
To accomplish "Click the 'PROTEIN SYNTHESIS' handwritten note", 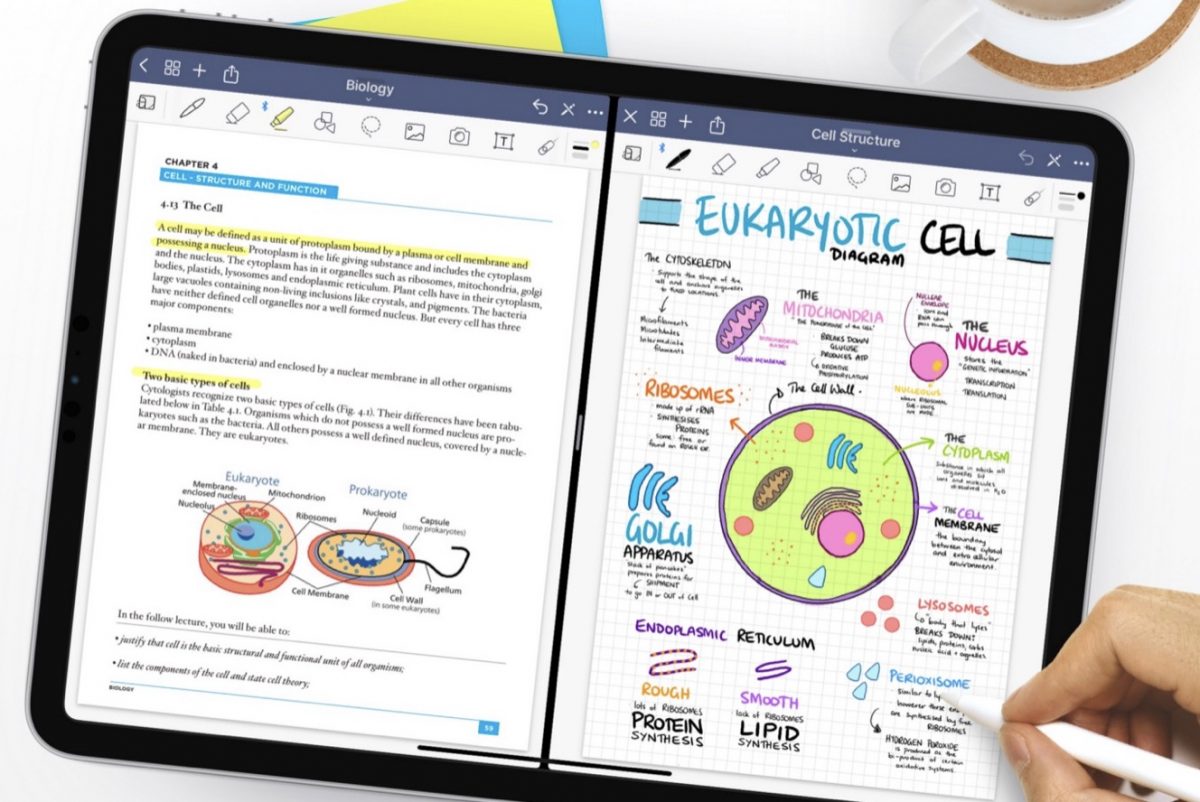I will [x=669, y=728].
